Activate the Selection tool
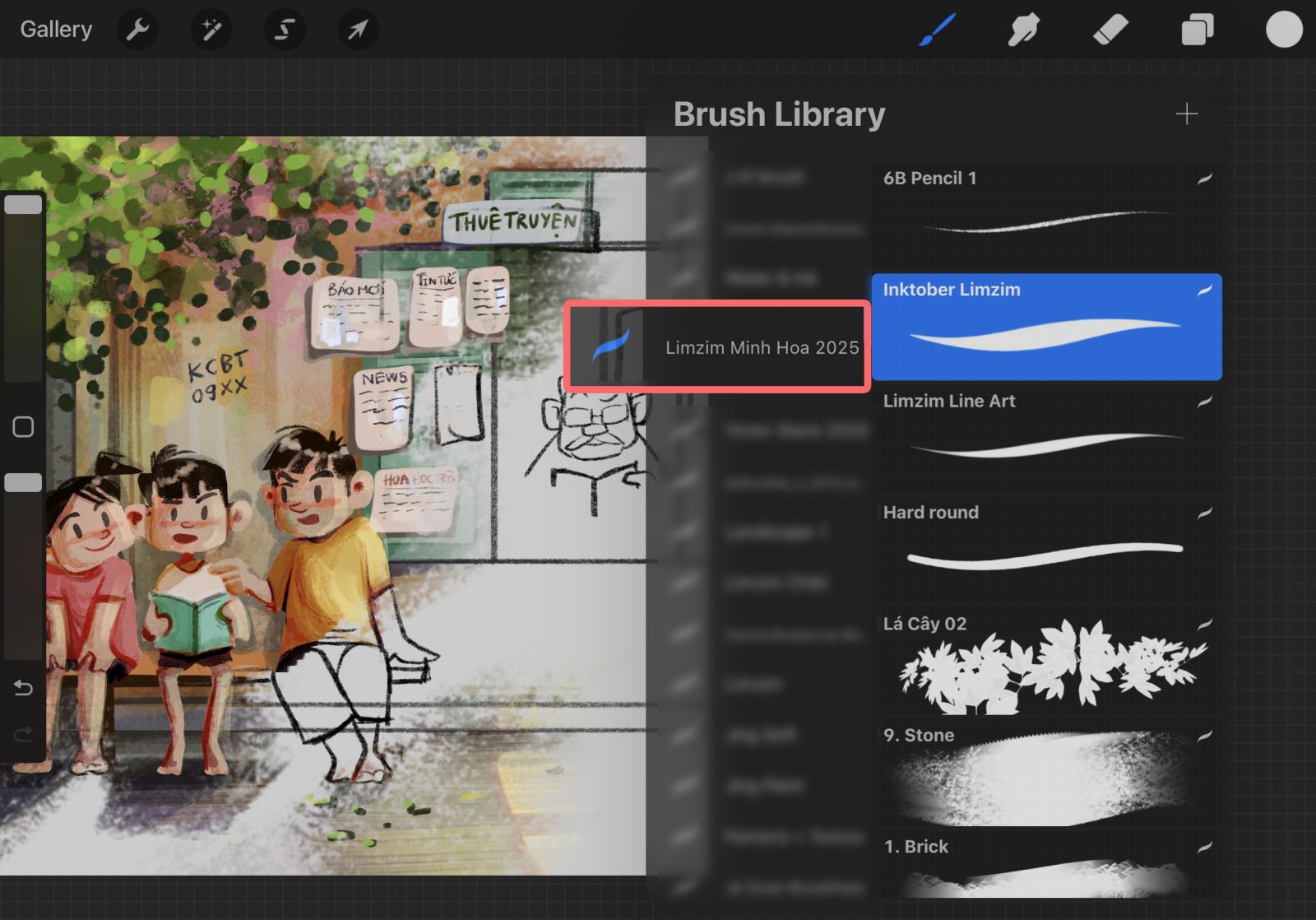This screenshot has height=920, width=1316. 285,30
